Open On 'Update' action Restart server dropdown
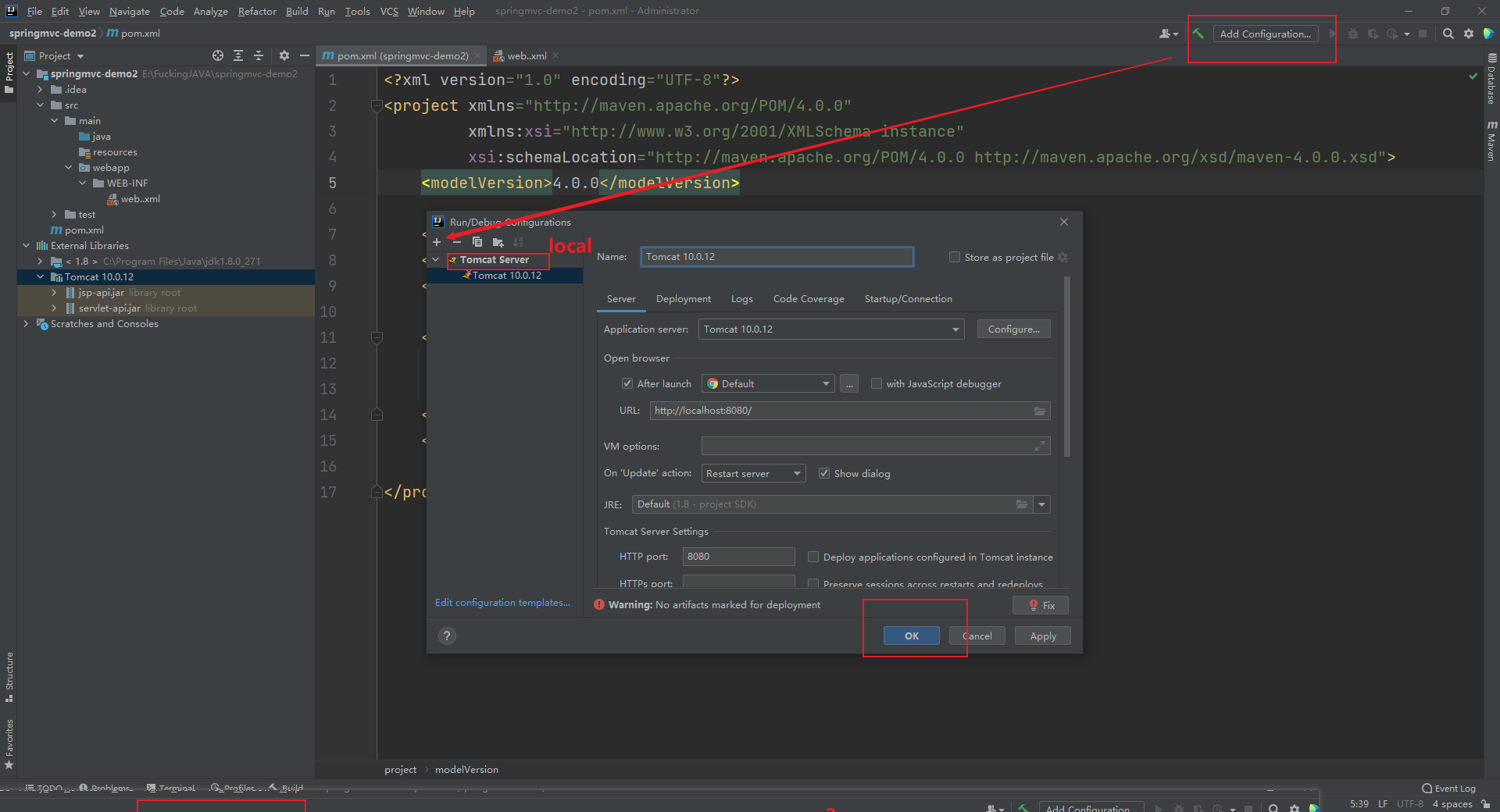The image size is (1500, 812). click(x=754, y=473)
